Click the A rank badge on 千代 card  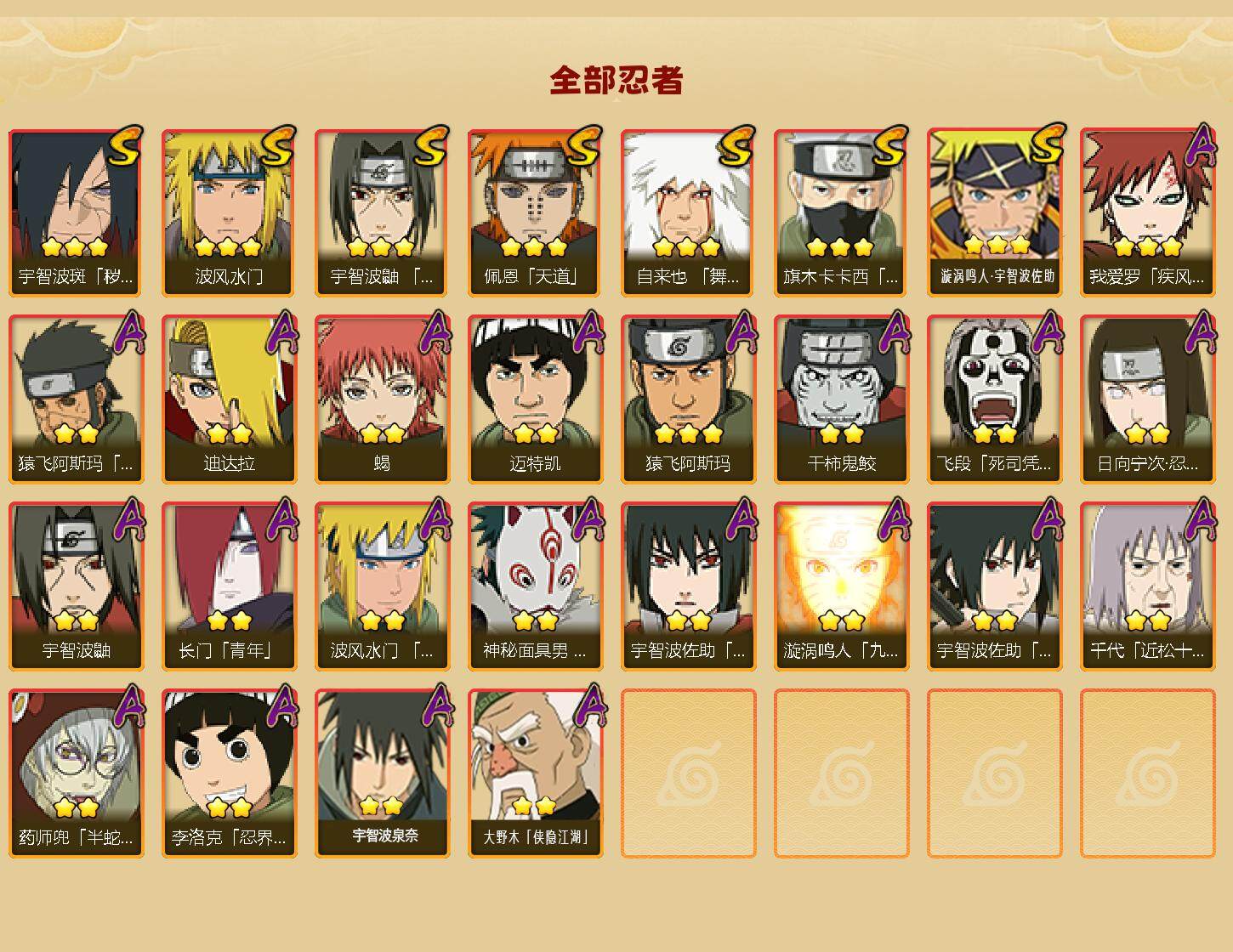click(x=1201, y=519)
